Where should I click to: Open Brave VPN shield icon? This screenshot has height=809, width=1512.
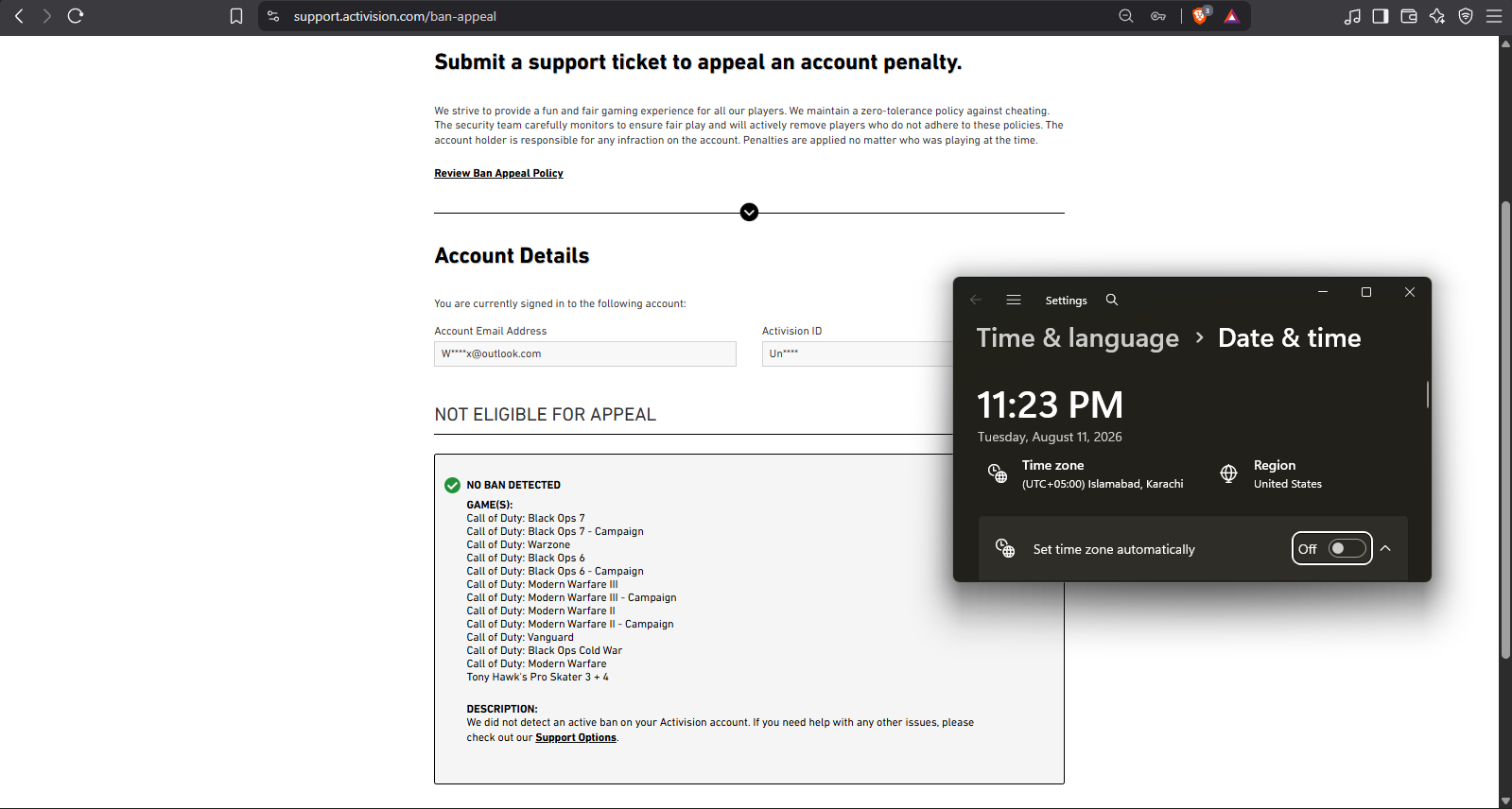1466,16
